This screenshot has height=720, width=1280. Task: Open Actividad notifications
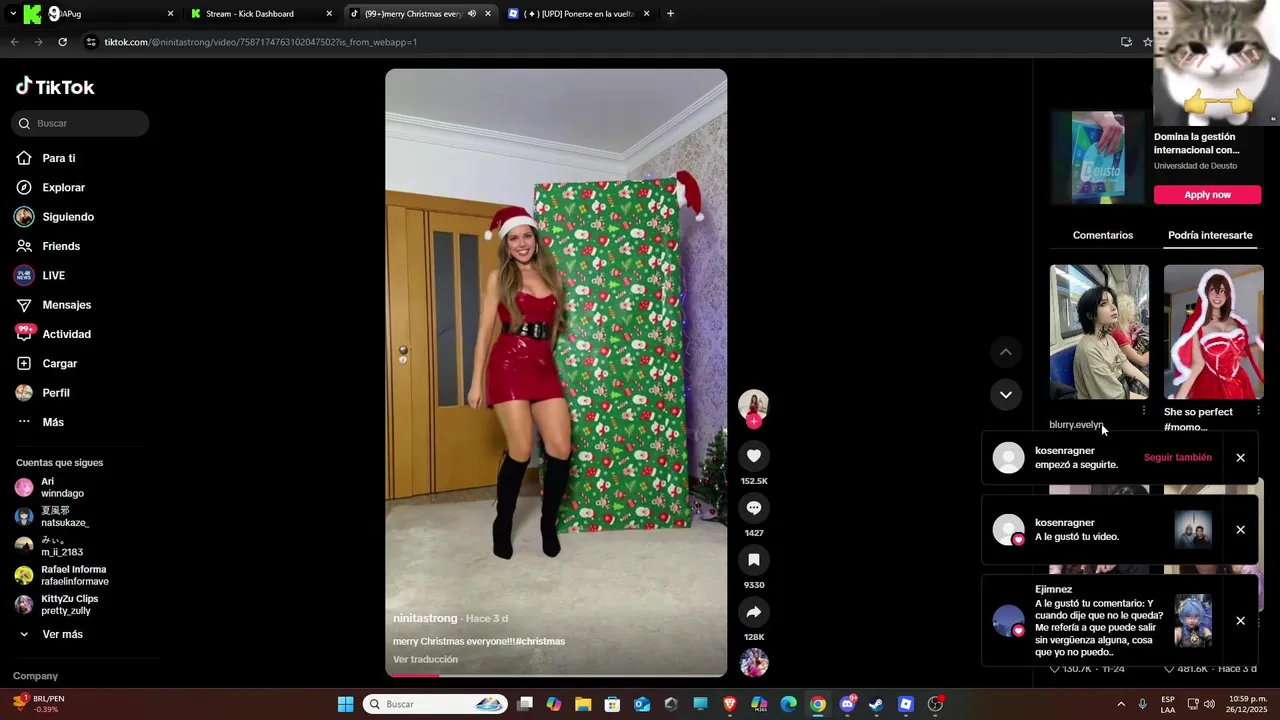coord(54,334)
